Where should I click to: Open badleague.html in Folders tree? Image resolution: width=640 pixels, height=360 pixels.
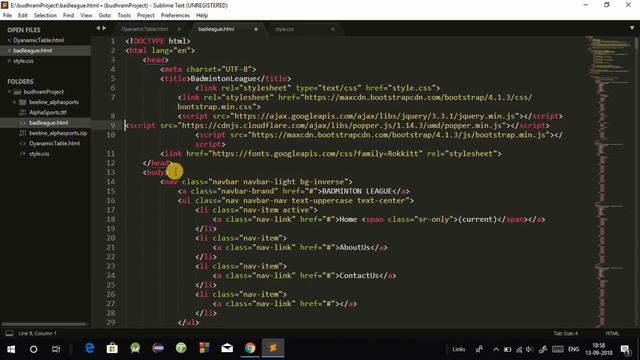pos(49,123)
